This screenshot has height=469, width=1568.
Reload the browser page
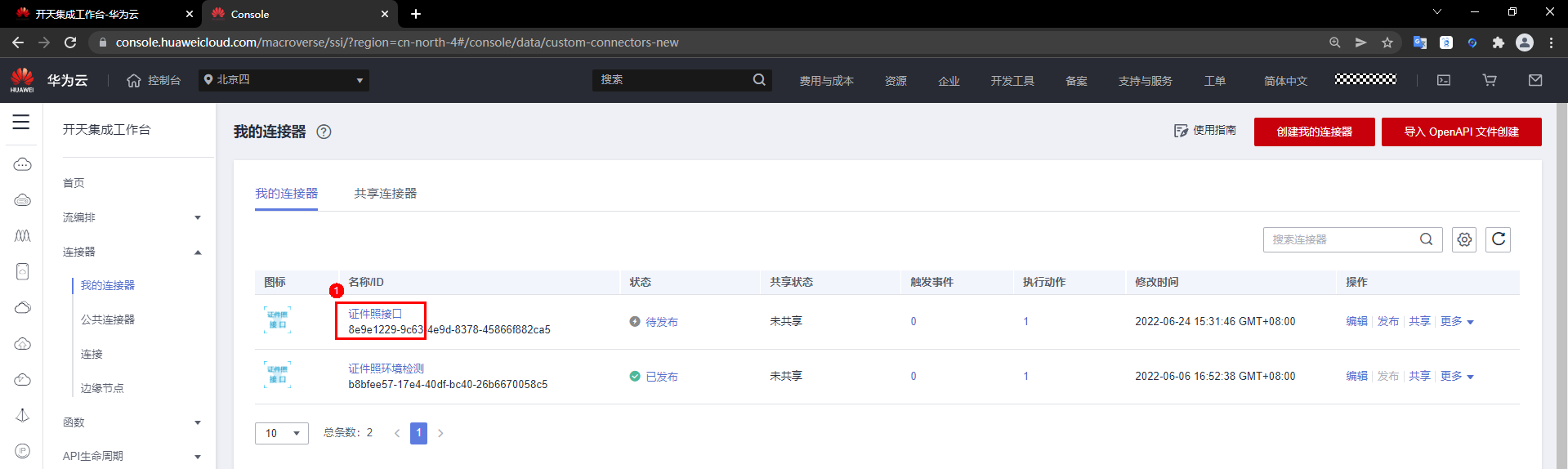(70, 42)
